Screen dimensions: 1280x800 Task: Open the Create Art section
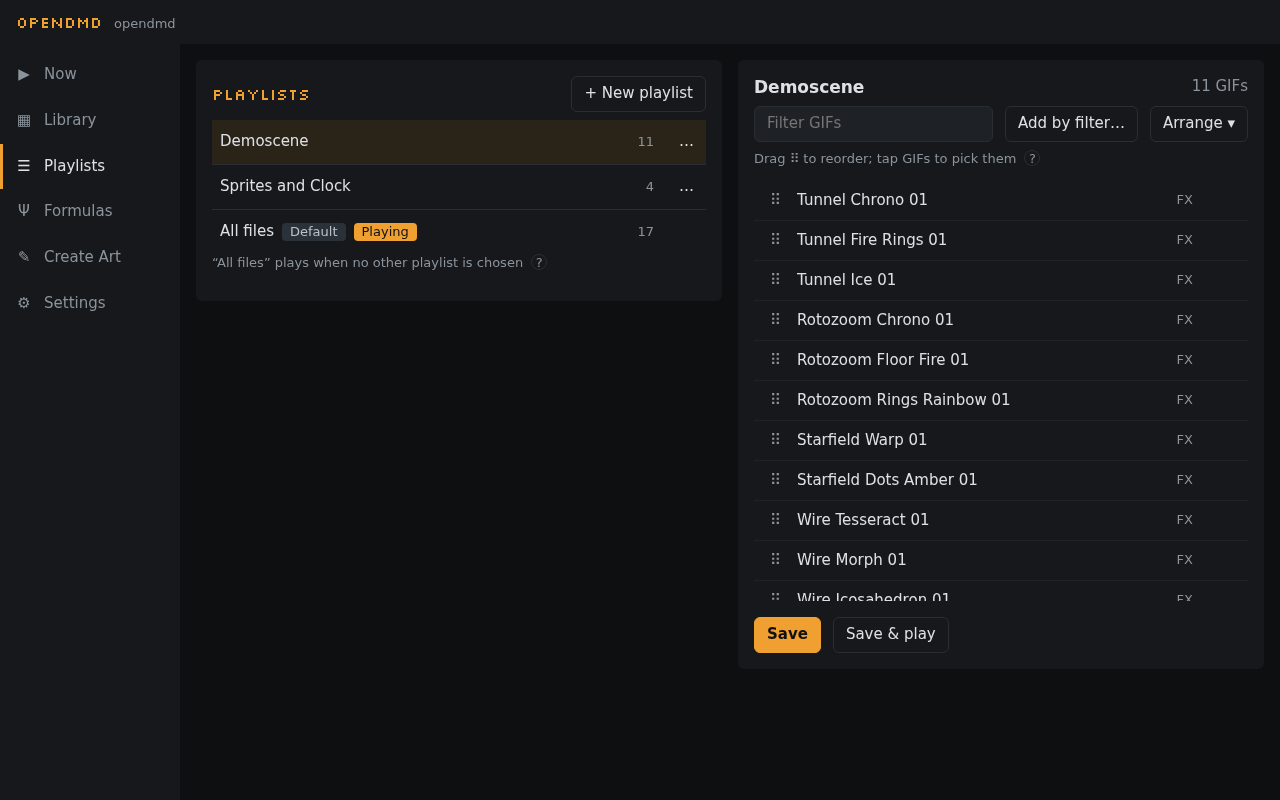pos(90,257)
